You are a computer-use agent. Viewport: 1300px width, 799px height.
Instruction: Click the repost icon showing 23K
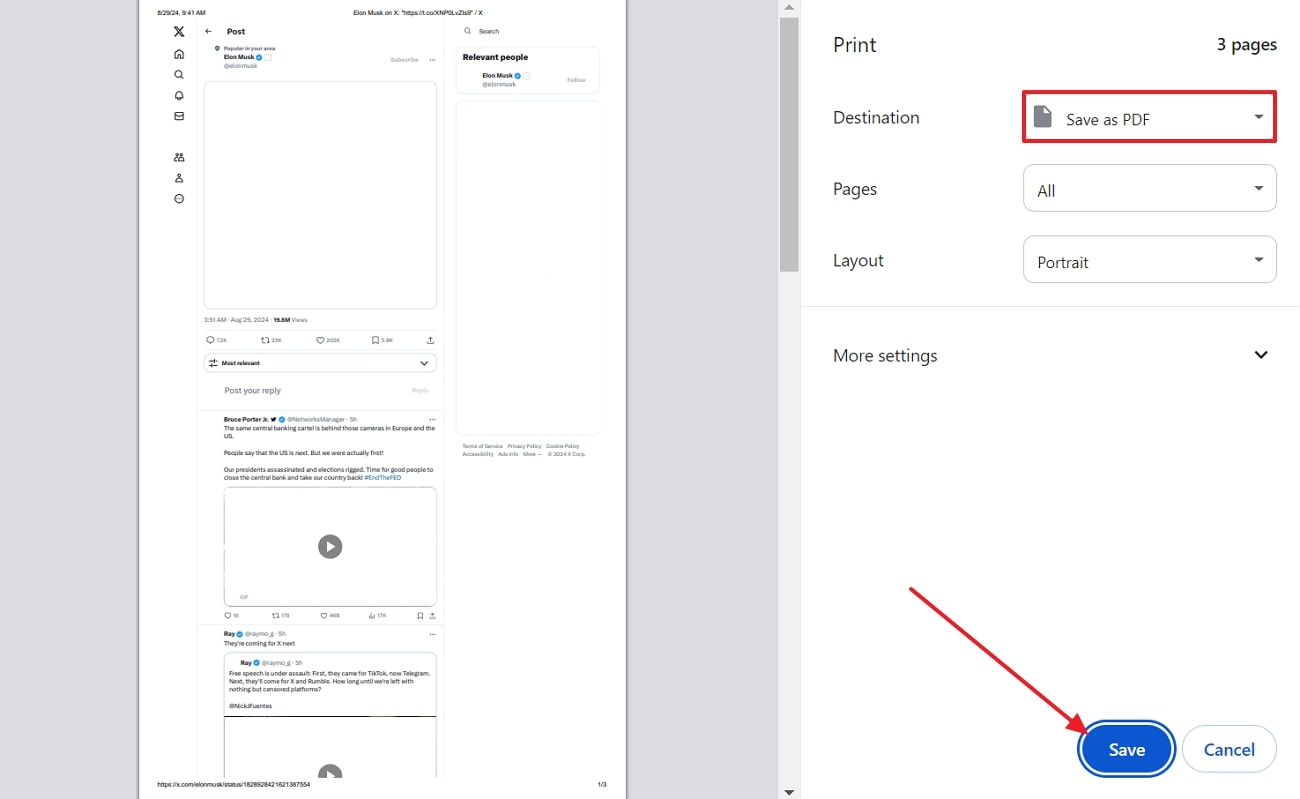pyautogui.click(x=265, y=340)
